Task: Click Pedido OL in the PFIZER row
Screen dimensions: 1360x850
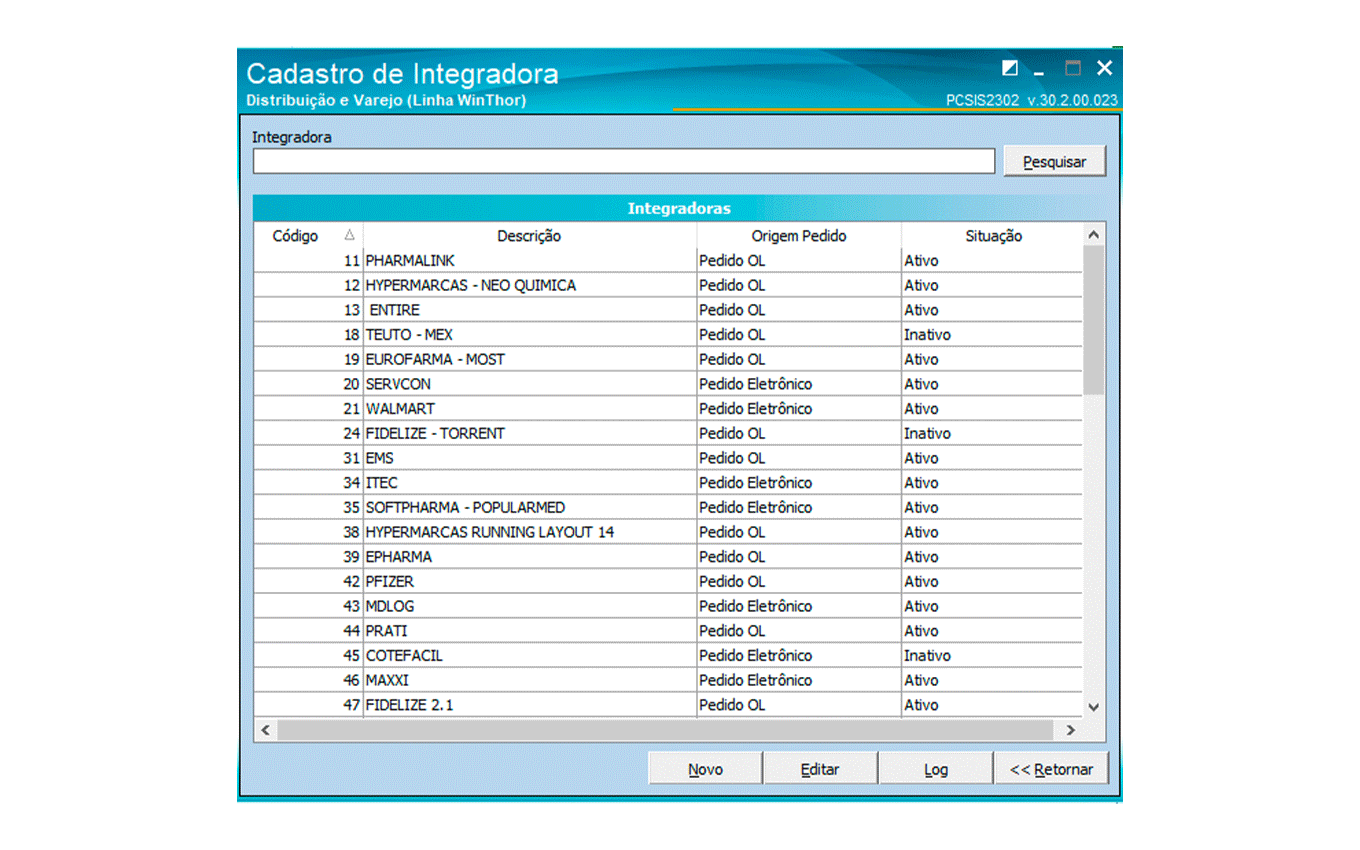Action: click(x=732, y=581)
